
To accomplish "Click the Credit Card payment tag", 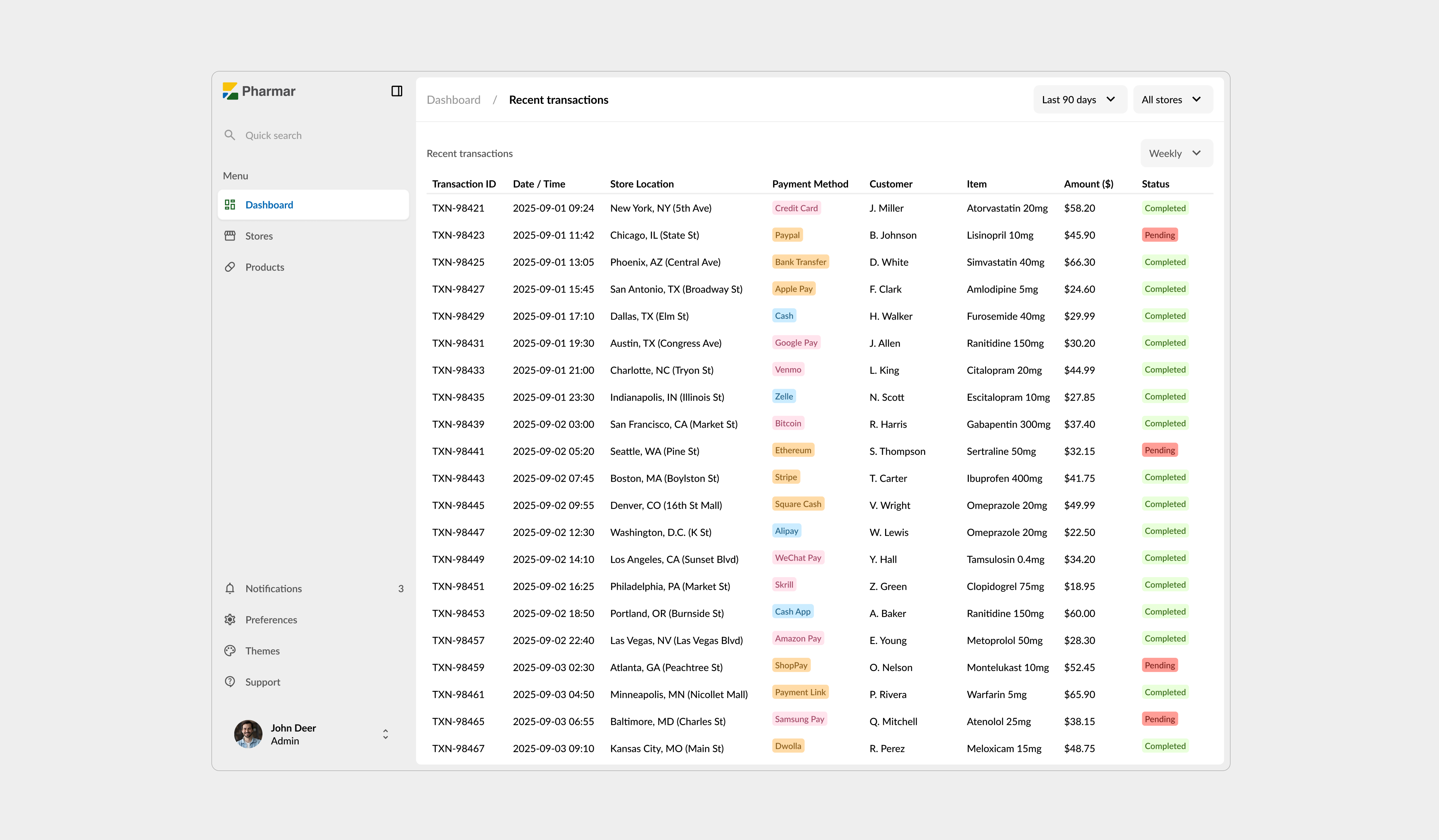I will click(796, 208).
